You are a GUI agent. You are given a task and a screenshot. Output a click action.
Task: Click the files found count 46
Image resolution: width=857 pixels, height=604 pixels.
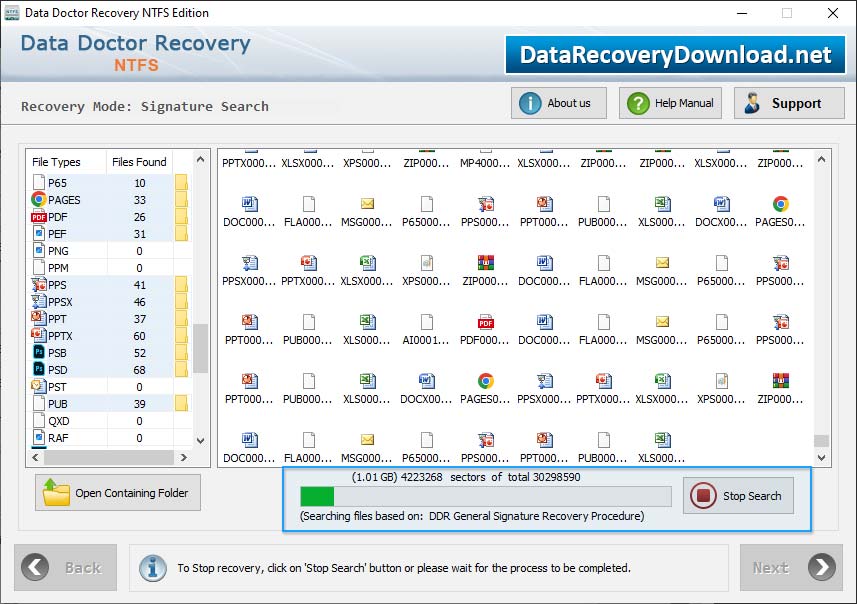[139, 302]
